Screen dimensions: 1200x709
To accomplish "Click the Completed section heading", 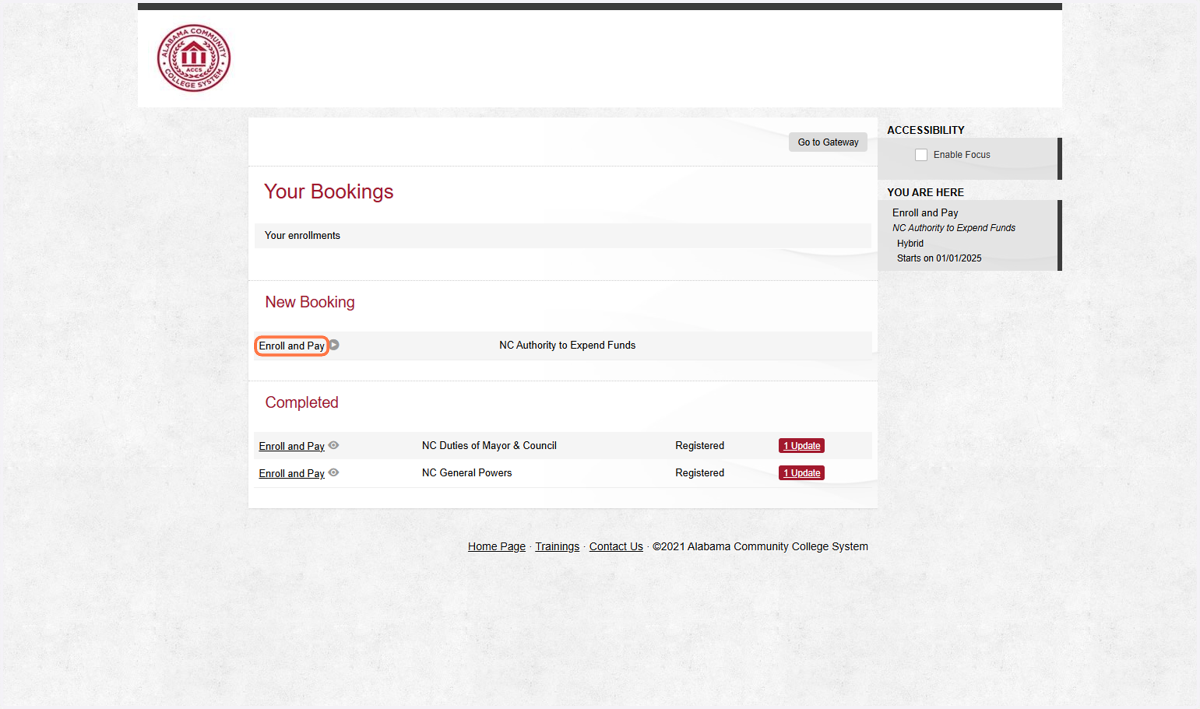I will click(x=302, y=403).
